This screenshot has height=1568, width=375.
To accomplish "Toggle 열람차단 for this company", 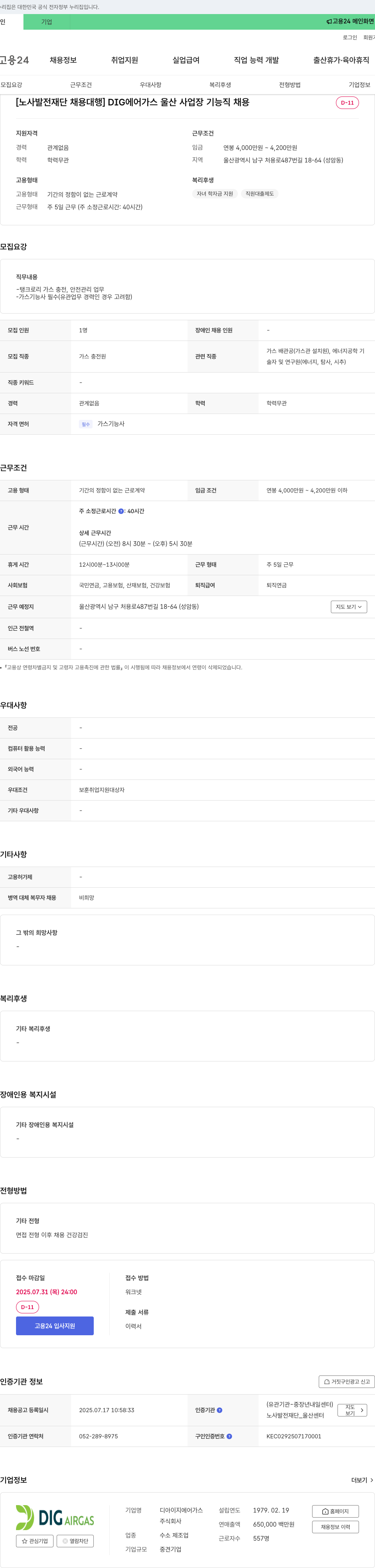I will 75,1541.
